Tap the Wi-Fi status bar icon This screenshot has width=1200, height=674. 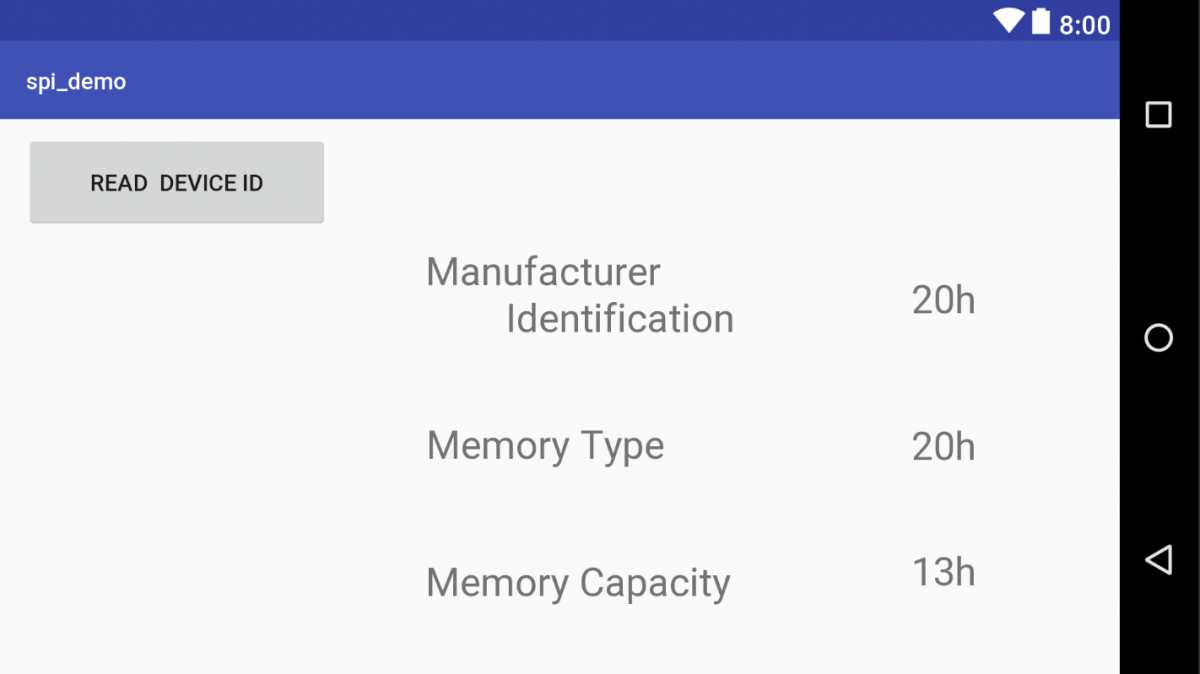(1008, 23)
